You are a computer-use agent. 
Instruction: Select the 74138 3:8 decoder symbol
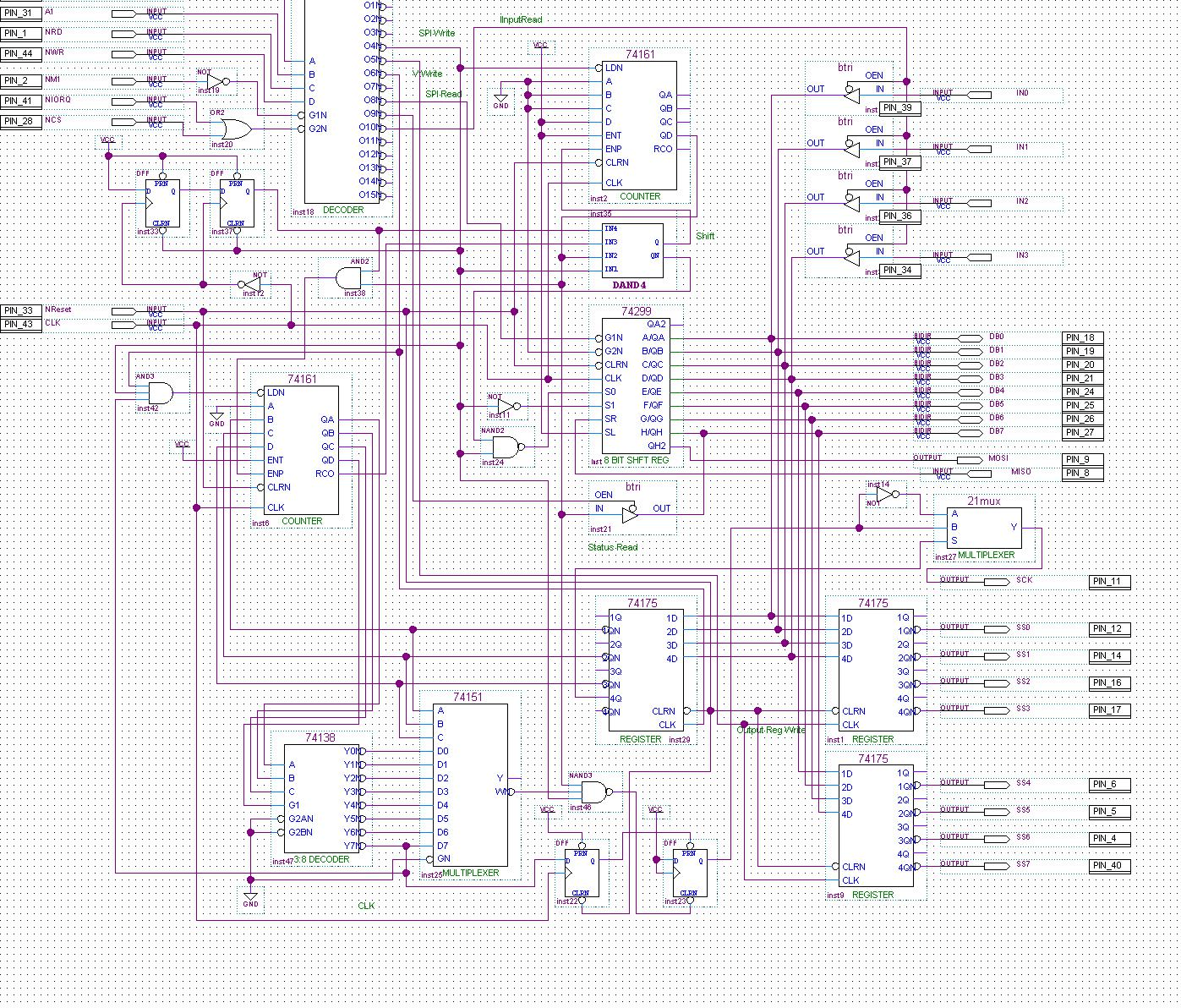pos(321,799)
